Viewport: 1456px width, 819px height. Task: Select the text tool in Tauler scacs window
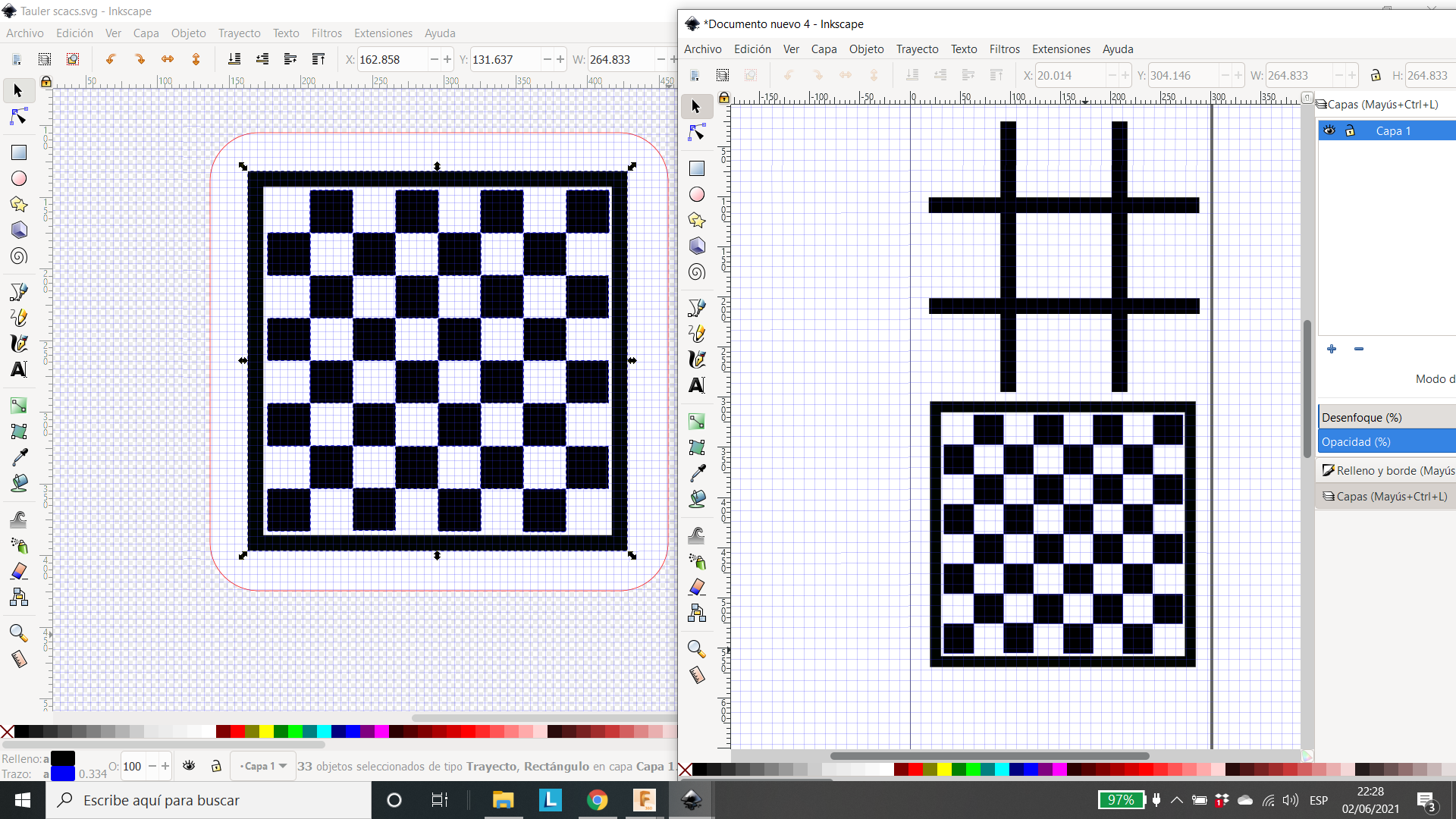click(x=18, y=369)
